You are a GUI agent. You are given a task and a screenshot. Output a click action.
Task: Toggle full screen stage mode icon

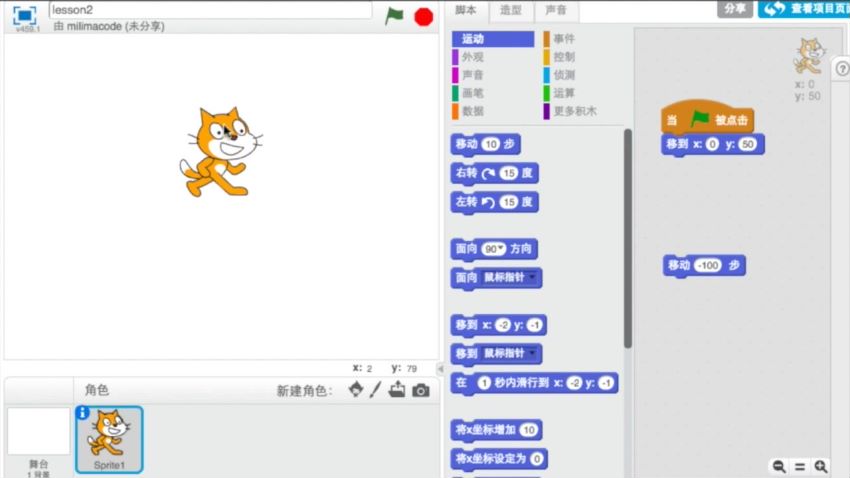24,16
